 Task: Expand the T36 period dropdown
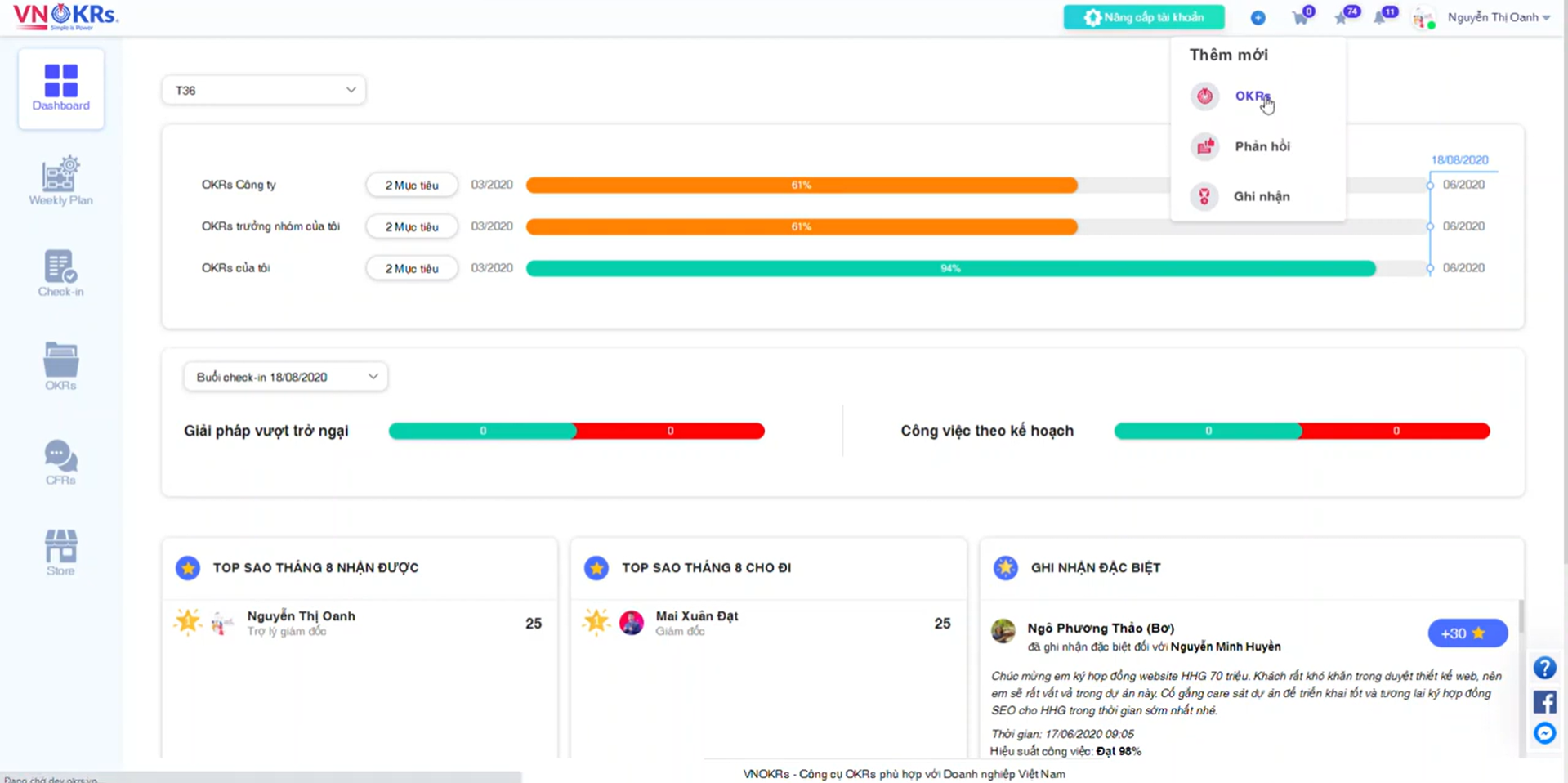(x=264, y=90)
